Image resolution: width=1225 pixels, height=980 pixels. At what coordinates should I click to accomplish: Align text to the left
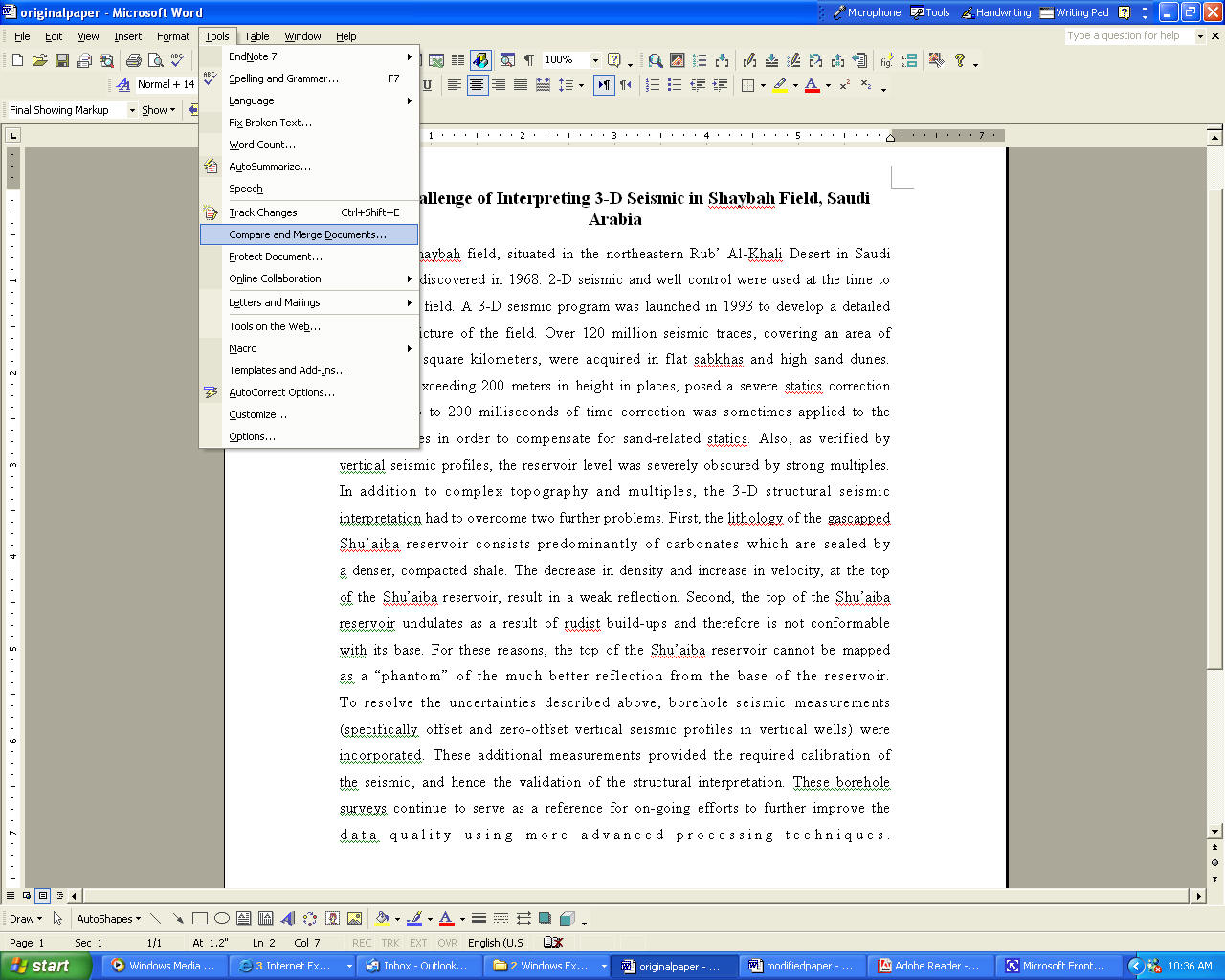pos(455,85)
